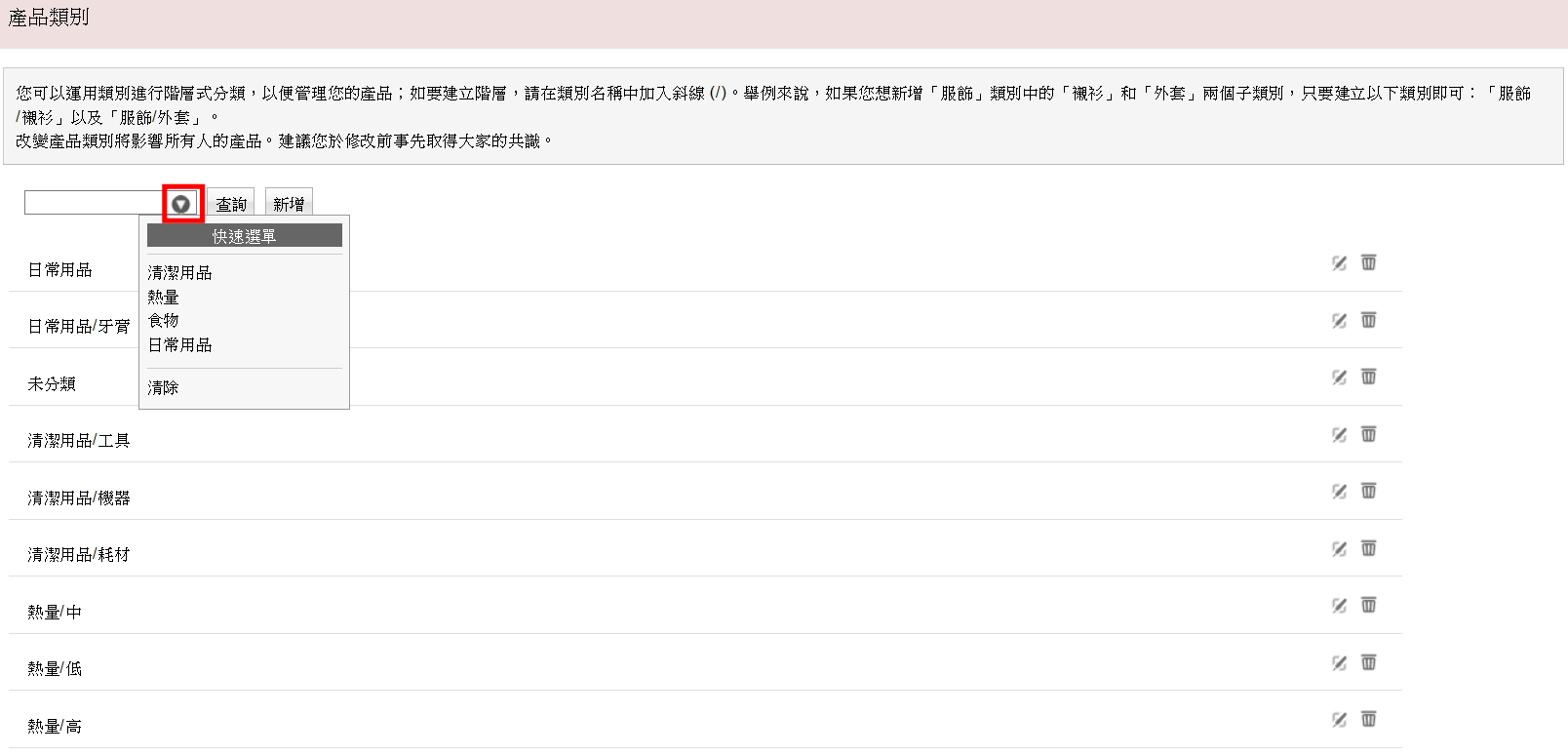Viewport: 1568px width, 756px height.
Task: Select 清潔用品 from quick menu
Action: (x=179, y=273)
